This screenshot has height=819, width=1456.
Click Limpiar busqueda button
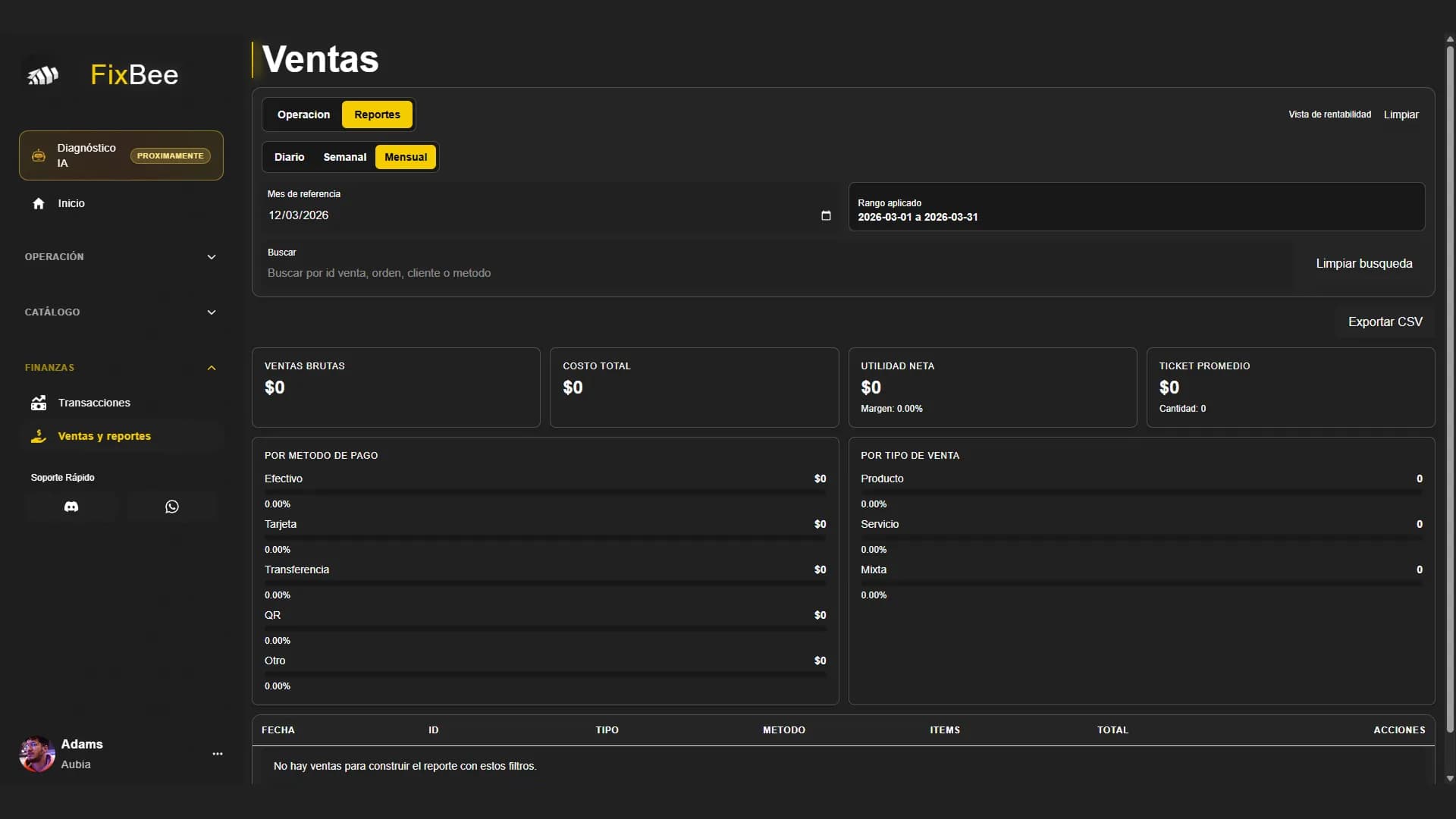tap(1363, 263)
